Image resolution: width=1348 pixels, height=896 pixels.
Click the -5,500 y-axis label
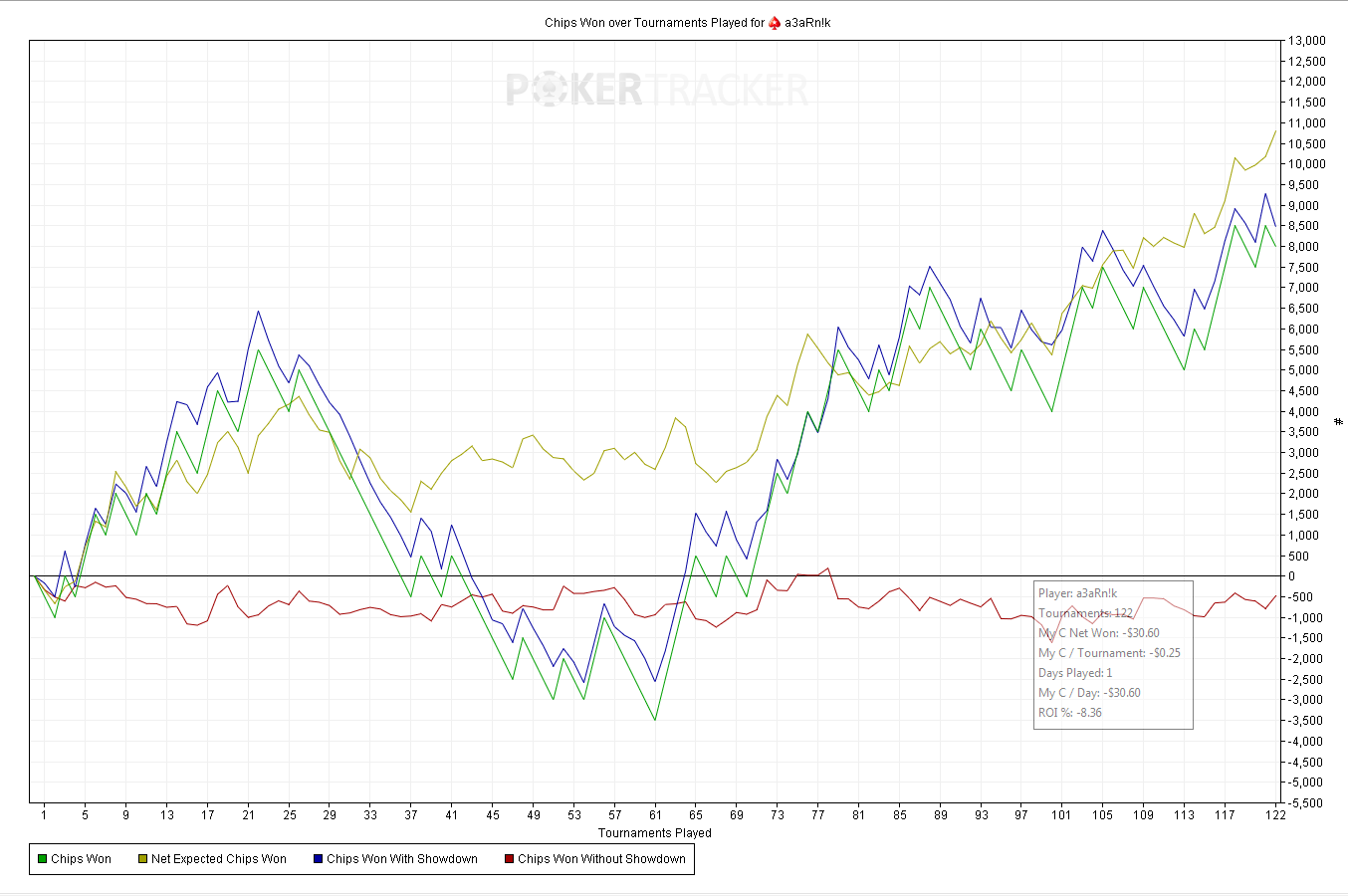1307,802
